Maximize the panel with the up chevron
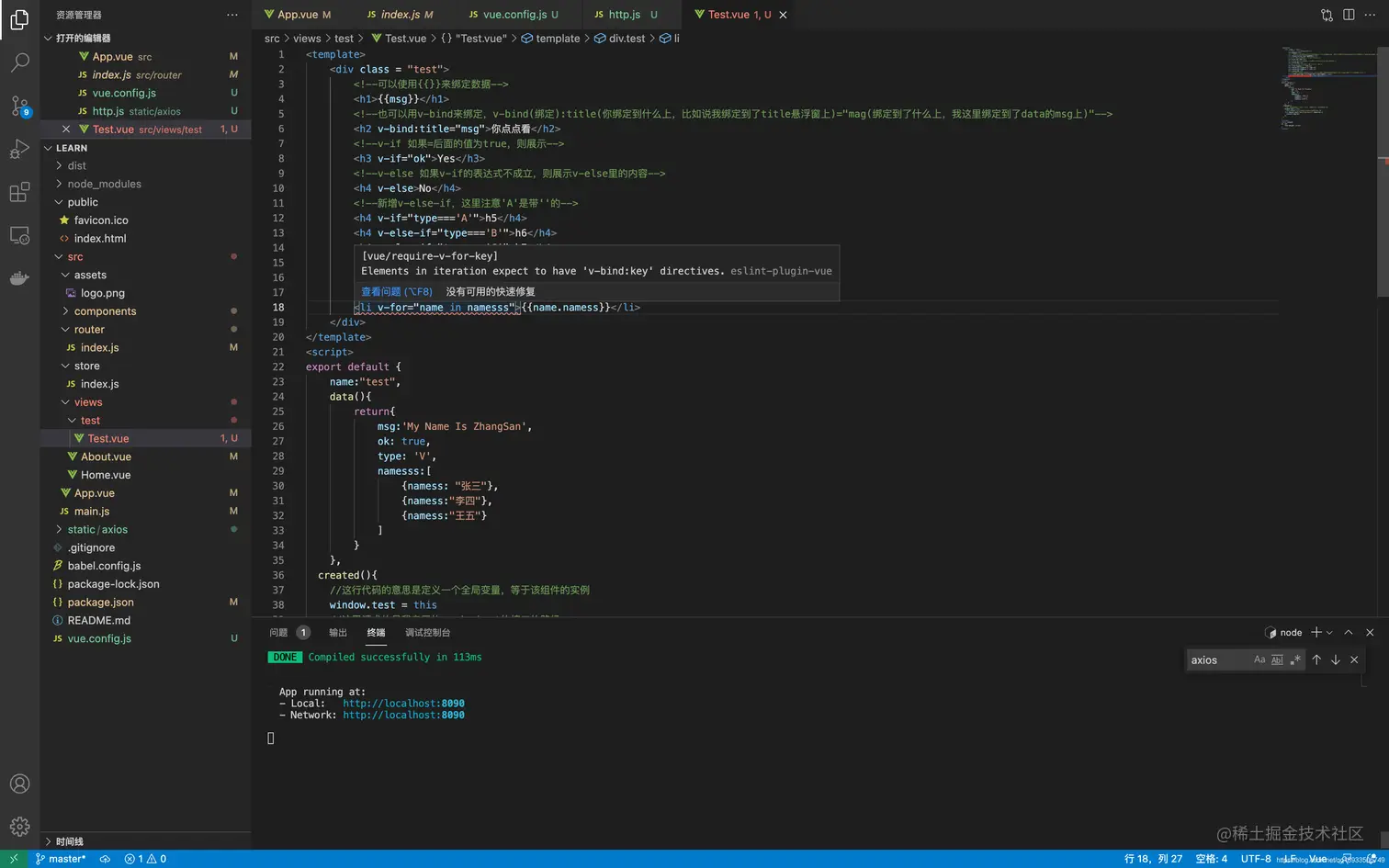Image resolution: width=1389 pixels, height=868 pixels. coord(1349,632)
